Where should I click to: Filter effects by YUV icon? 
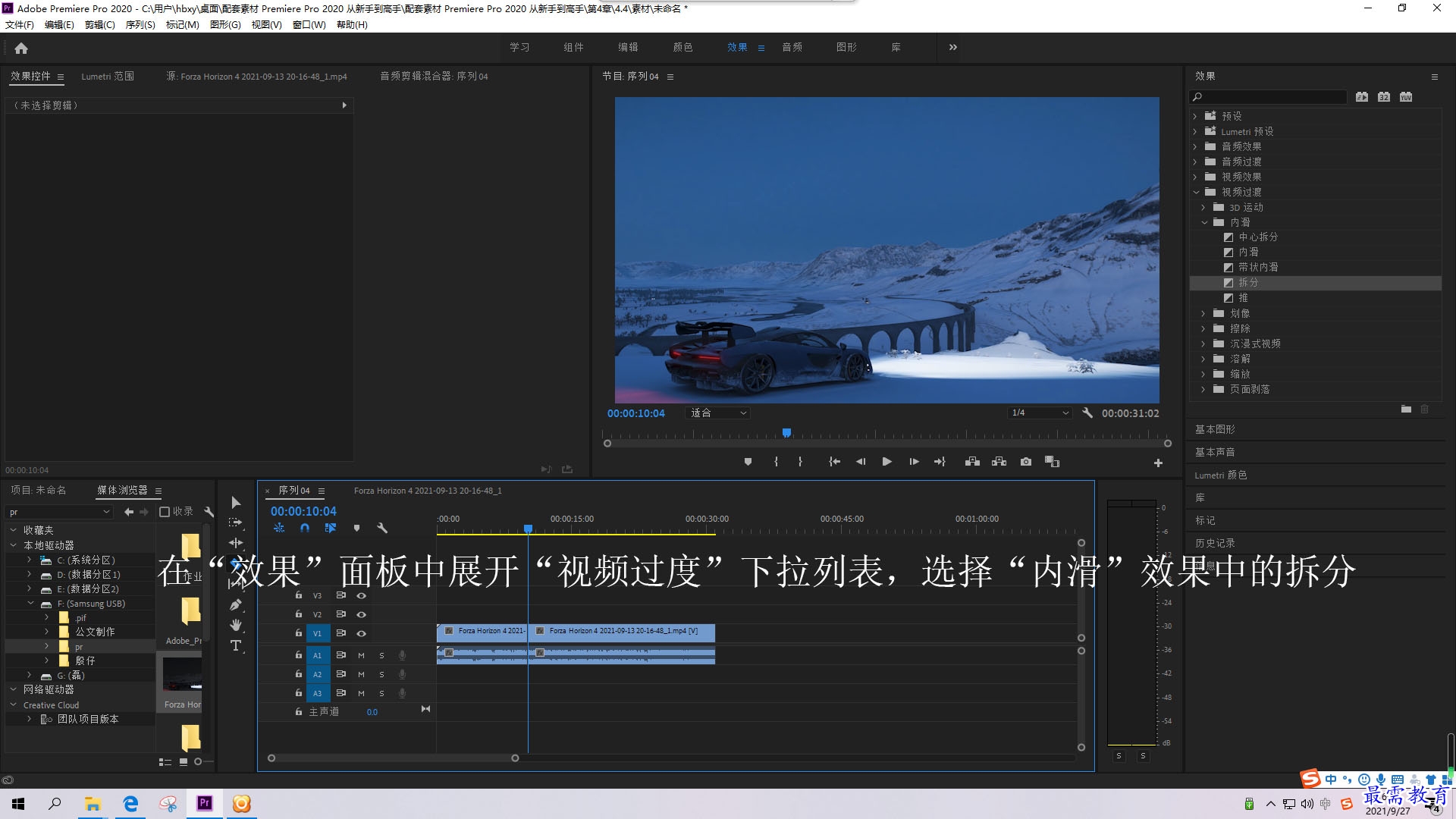[1406, 97]
